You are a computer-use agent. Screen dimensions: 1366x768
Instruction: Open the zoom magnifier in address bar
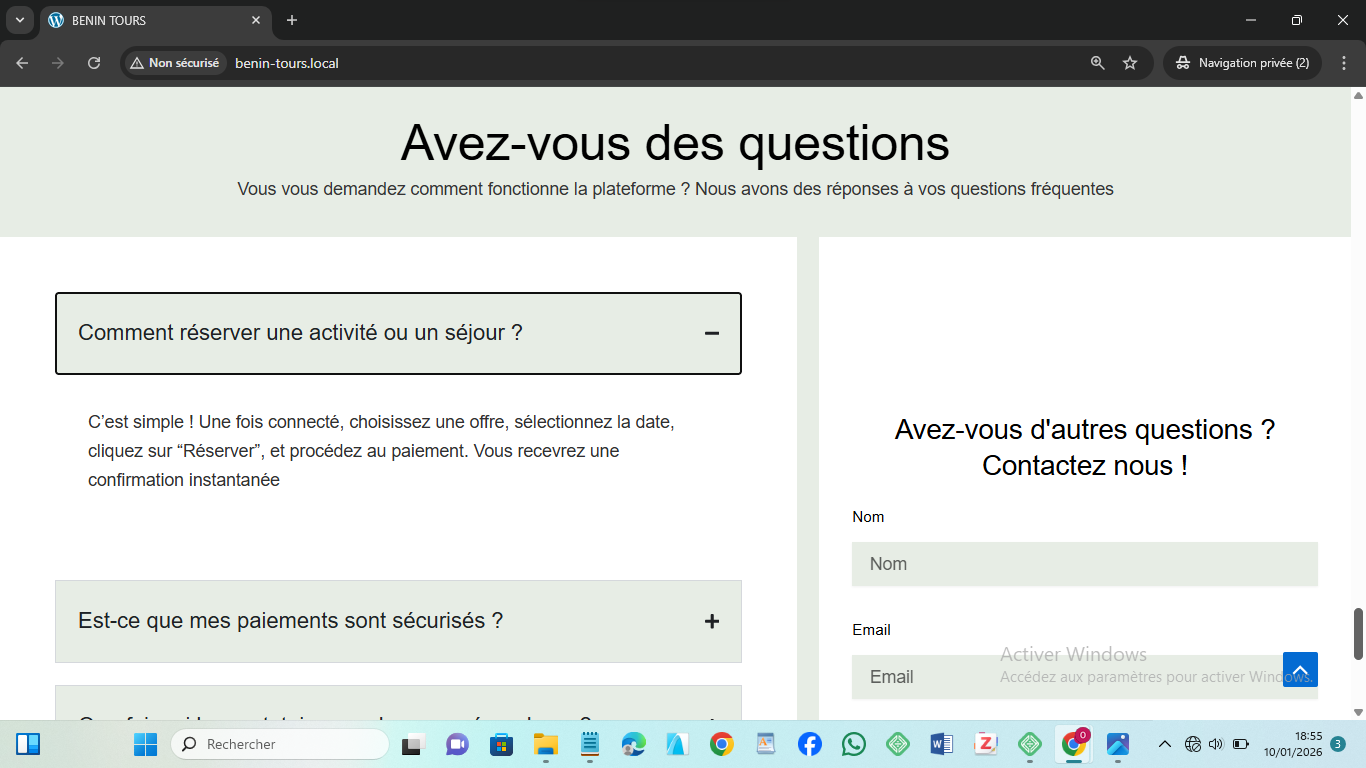click(x=1098, y=63)
